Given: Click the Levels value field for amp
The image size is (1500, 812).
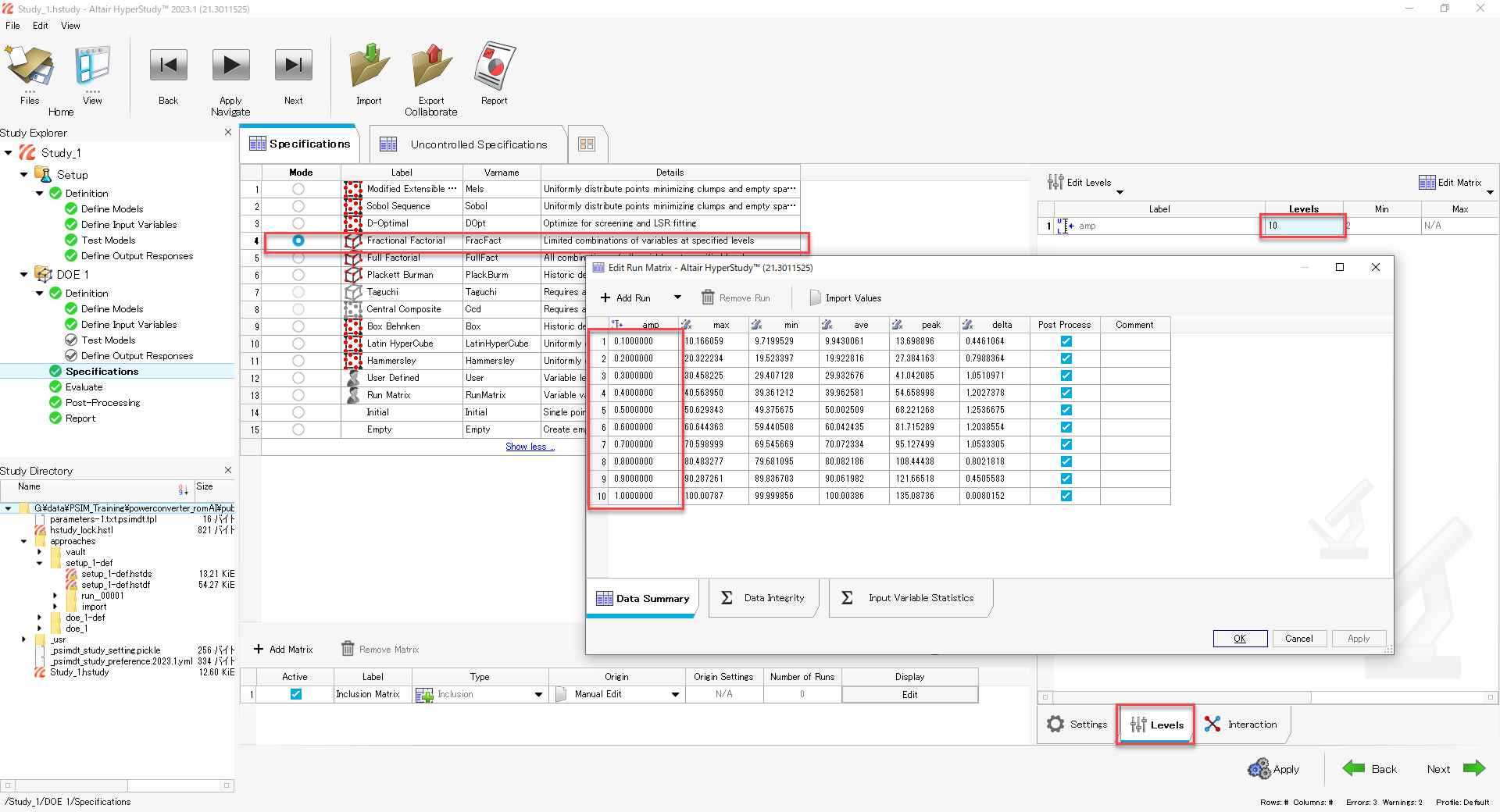Looking at the screenshot, I should 1303,226.
